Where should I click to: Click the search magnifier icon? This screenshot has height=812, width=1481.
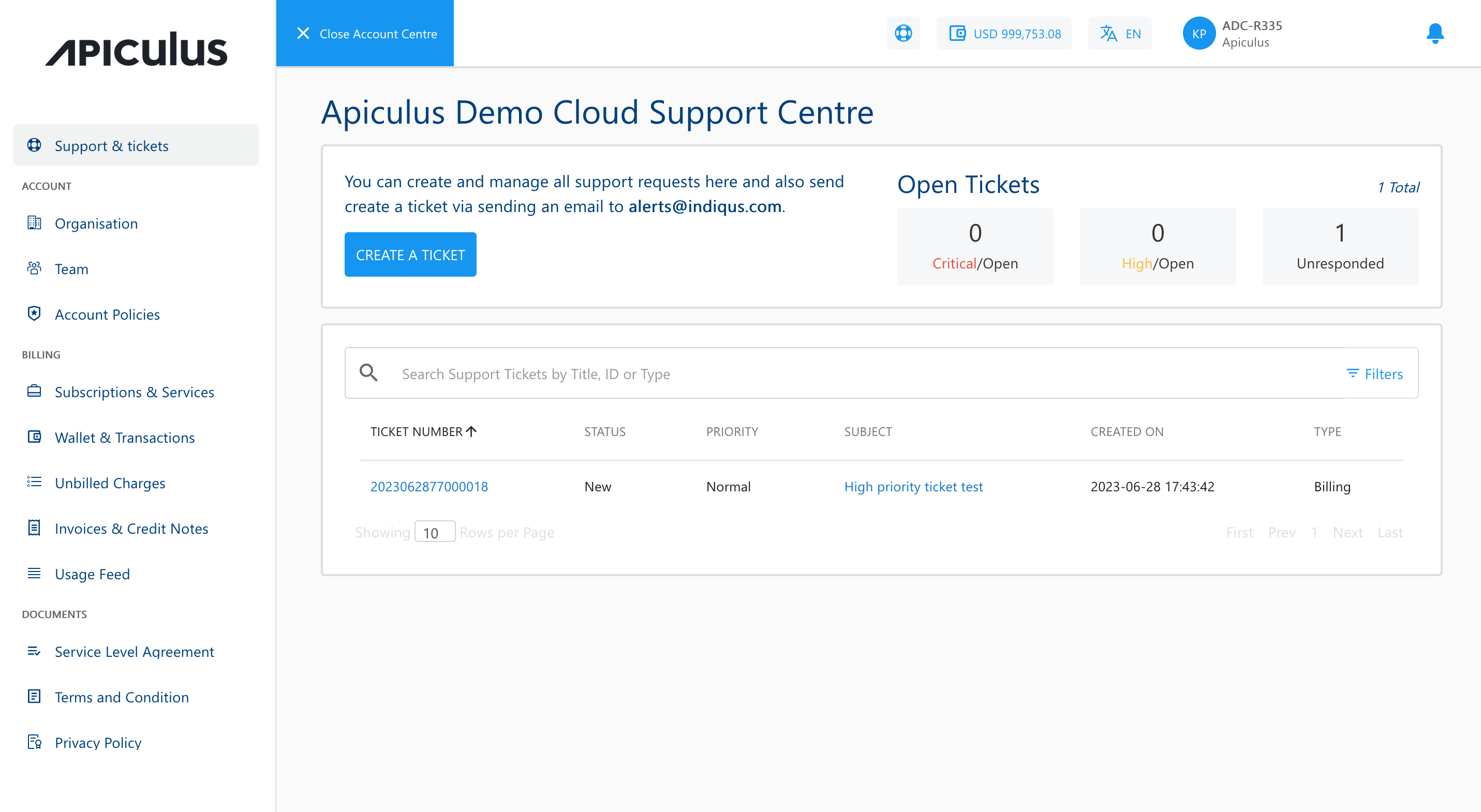click(x=368, y=373)
